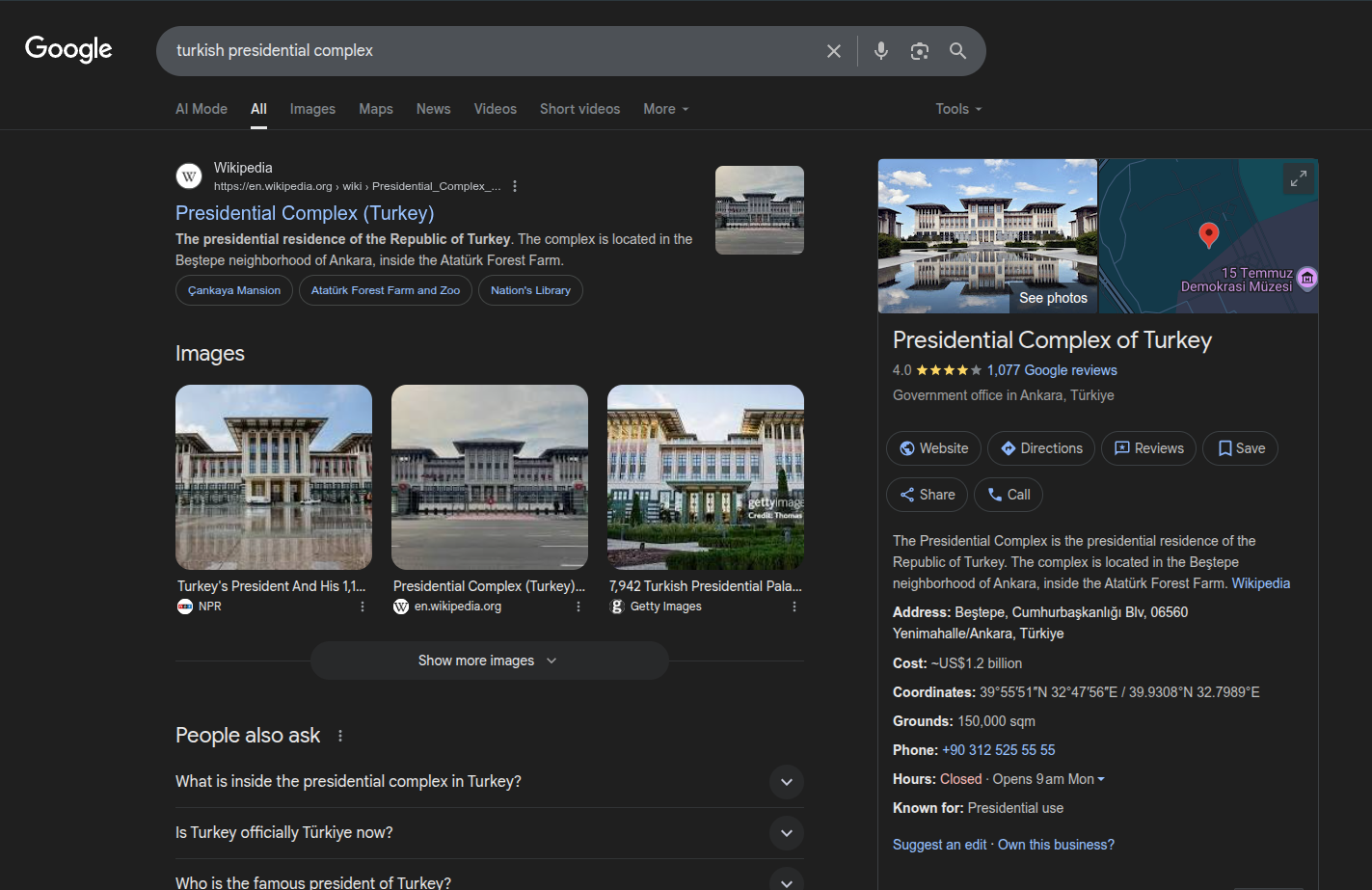Click the Google logo

coord(68,49)
